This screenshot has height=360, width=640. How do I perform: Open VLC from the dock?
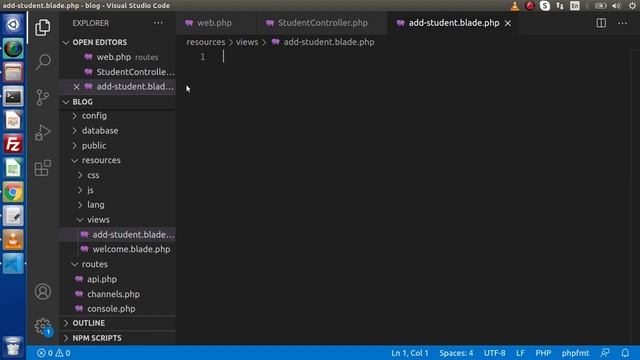point(13,240)
